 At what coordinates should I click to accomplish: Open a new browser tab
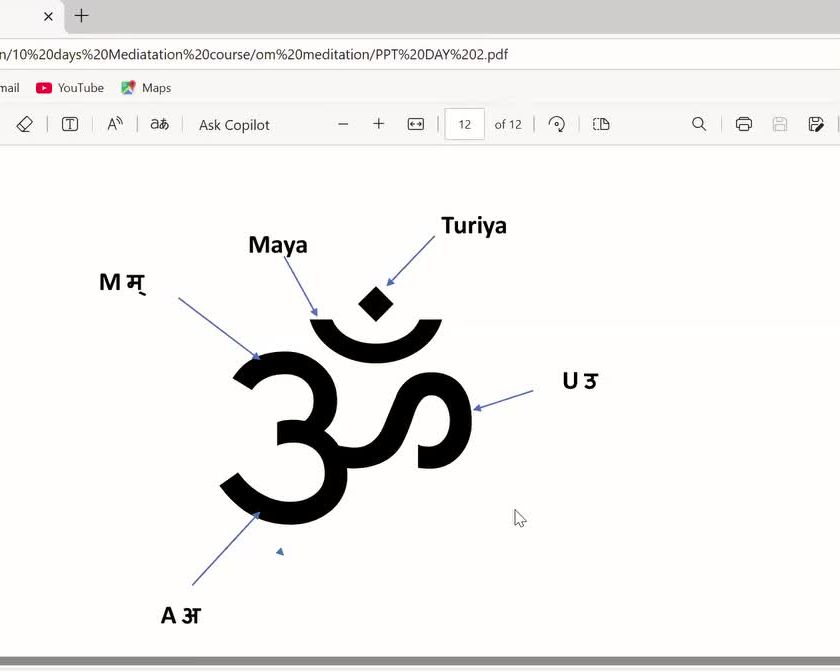(82, 16)
